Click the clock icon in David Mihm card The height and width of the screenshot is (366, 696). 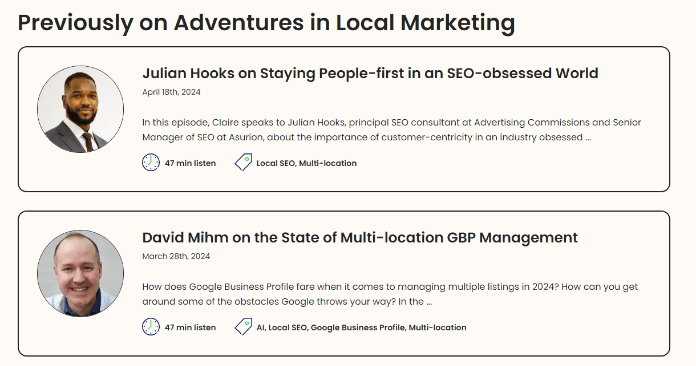[x=151, y=327]
